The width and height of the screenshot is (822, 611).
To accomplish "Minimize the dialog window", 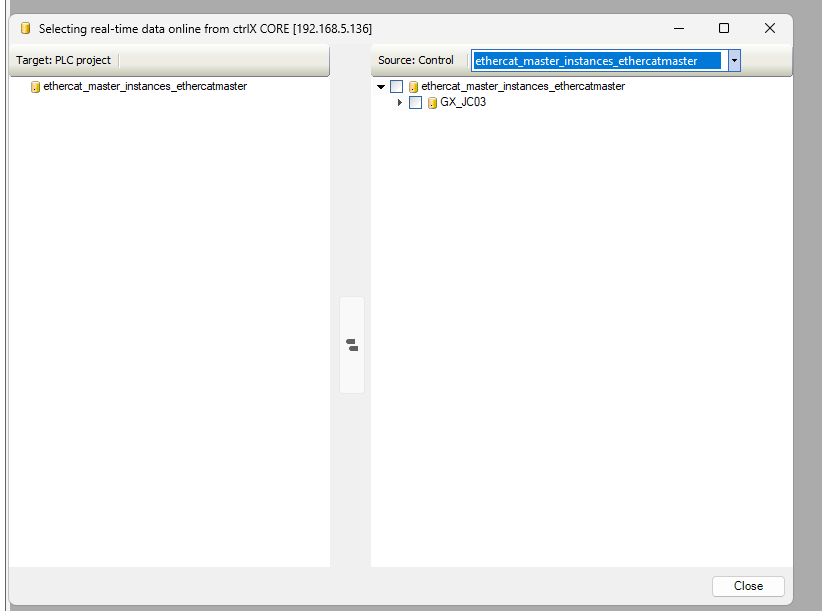I will point(679,28).
